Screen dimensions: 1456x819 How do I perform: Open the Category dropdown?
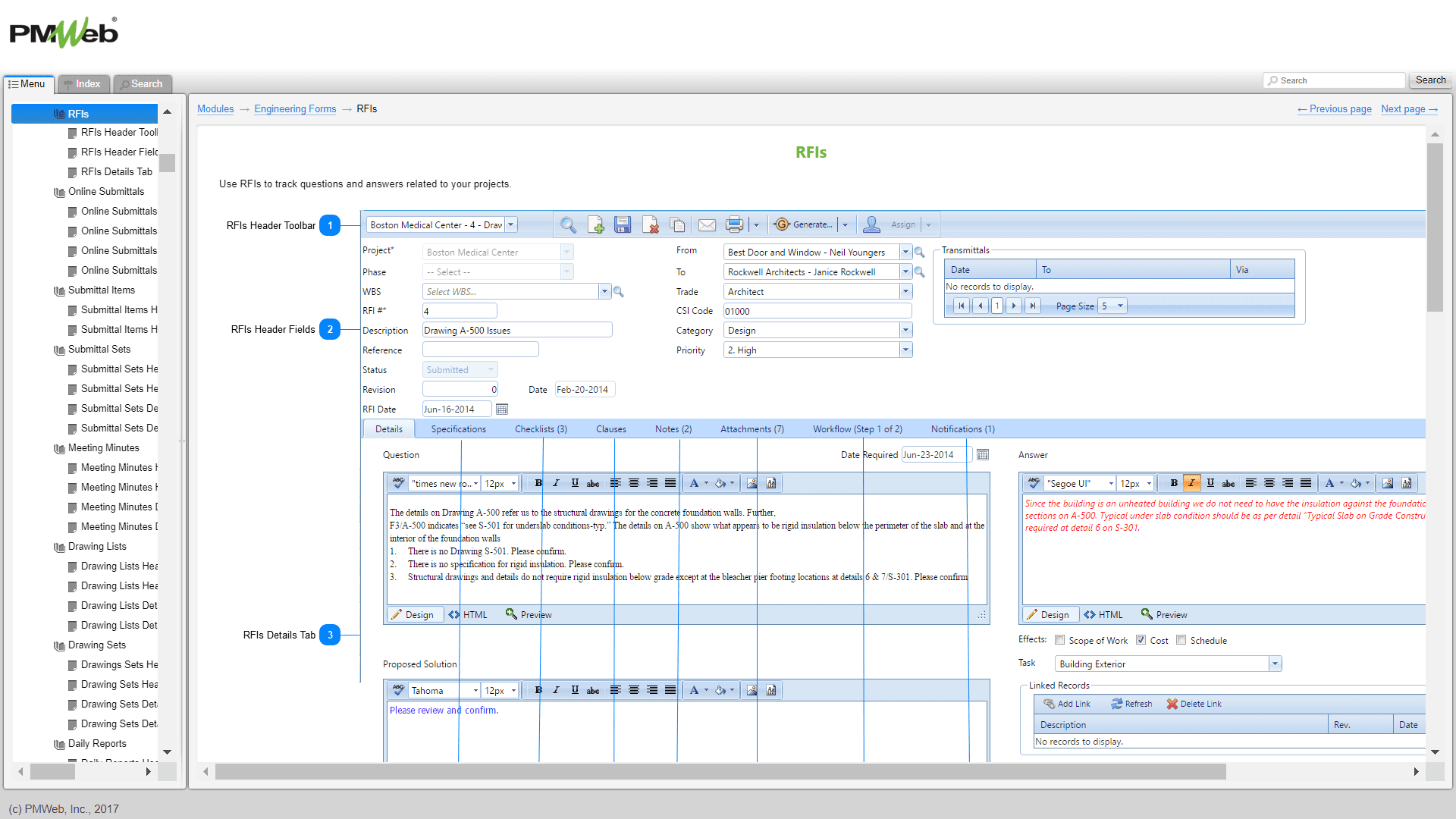905,331
